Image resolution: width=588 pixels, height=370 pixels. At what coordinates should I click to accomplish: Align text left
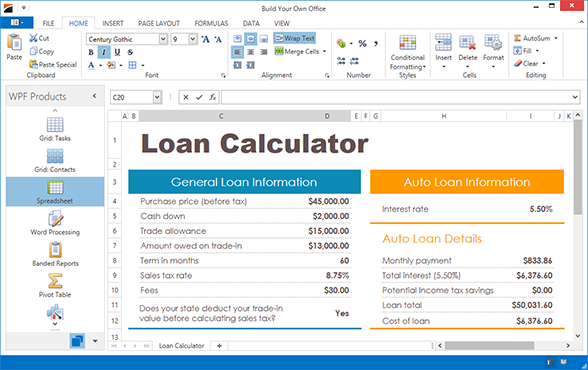pyautogui.click(x=237, y=52)
